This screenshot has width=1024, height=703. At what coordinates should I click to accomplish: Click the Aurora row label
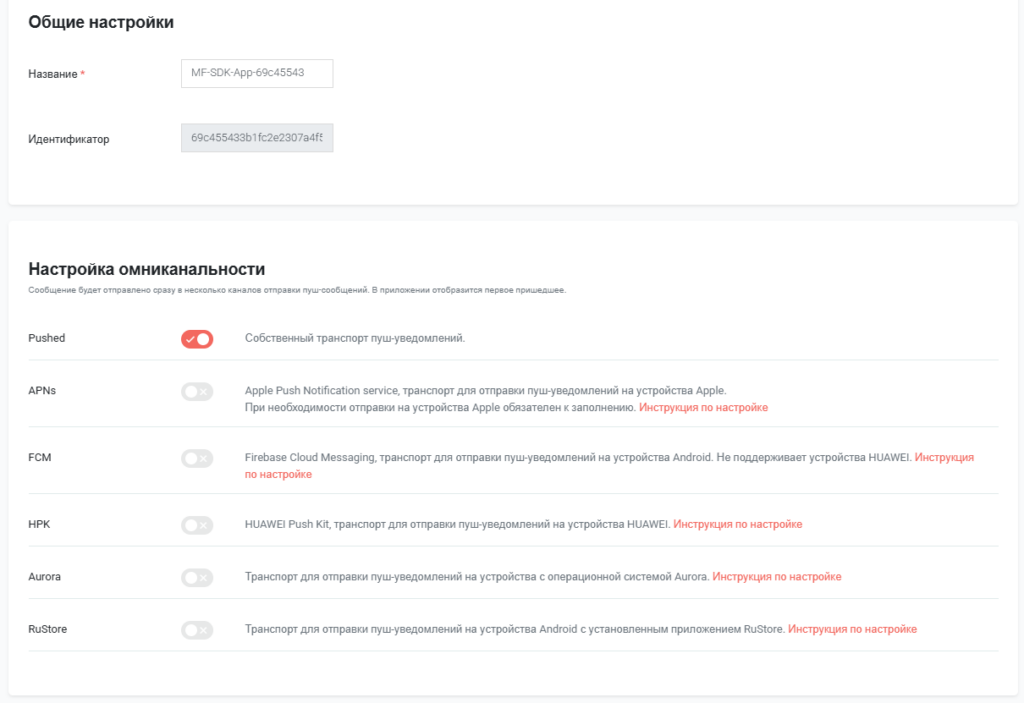tap(45, 576)
